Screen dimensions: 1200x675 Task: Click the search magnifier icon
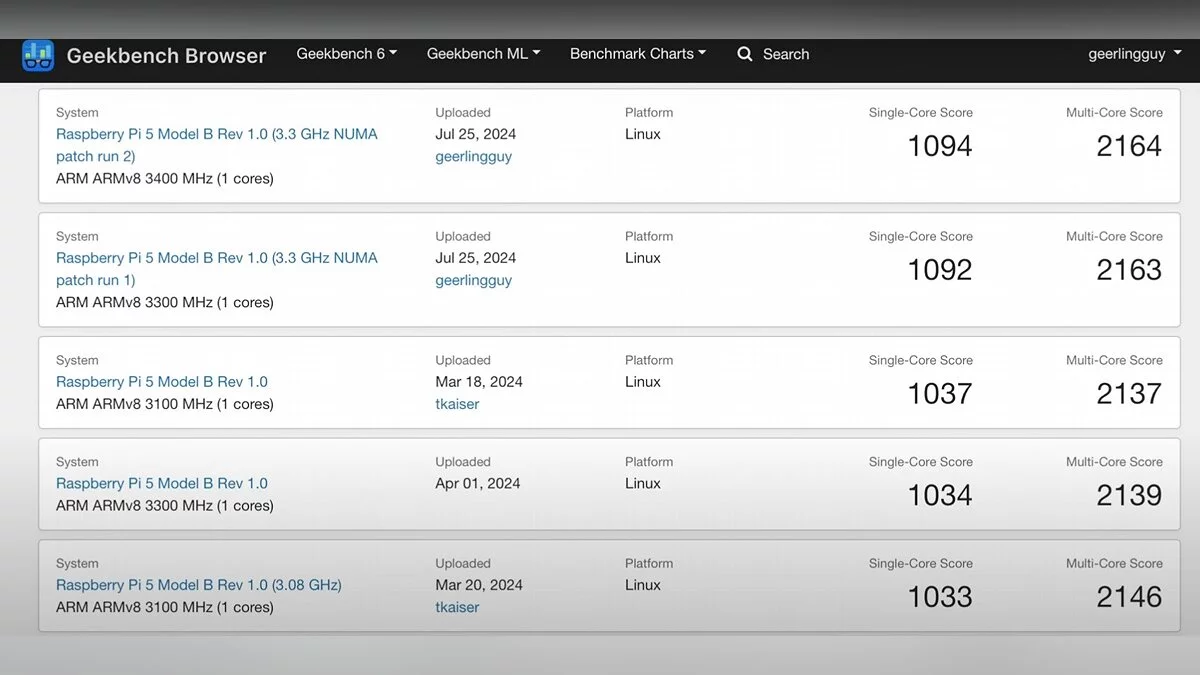pyautogui.click(x=745, y=54)
